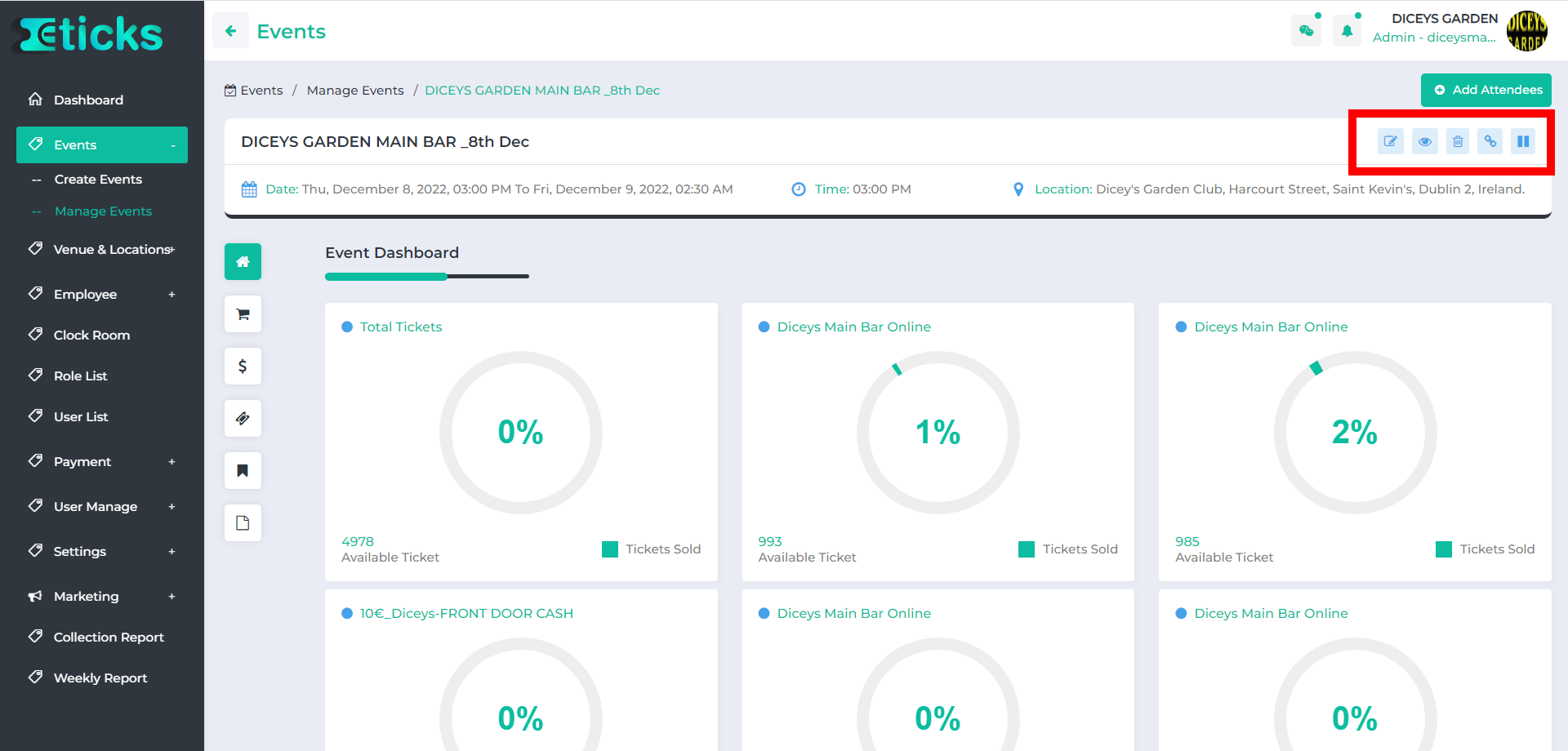Open the bookmark icon tab

(243, 470)
